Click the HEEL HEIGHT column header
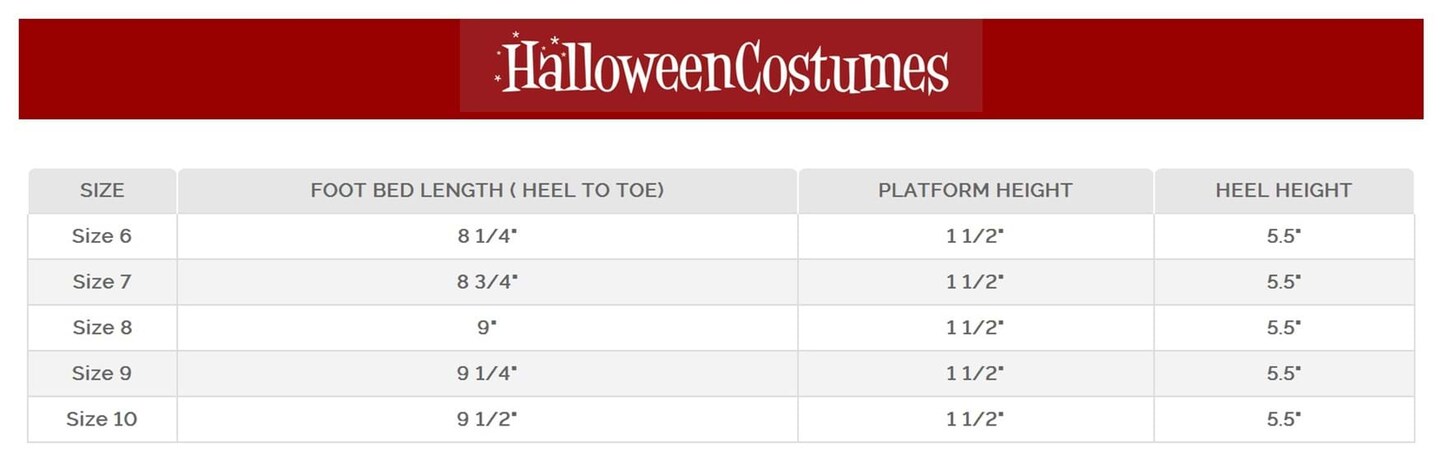This screenshot has width=1440, height=470. (x=1283, y=190)
